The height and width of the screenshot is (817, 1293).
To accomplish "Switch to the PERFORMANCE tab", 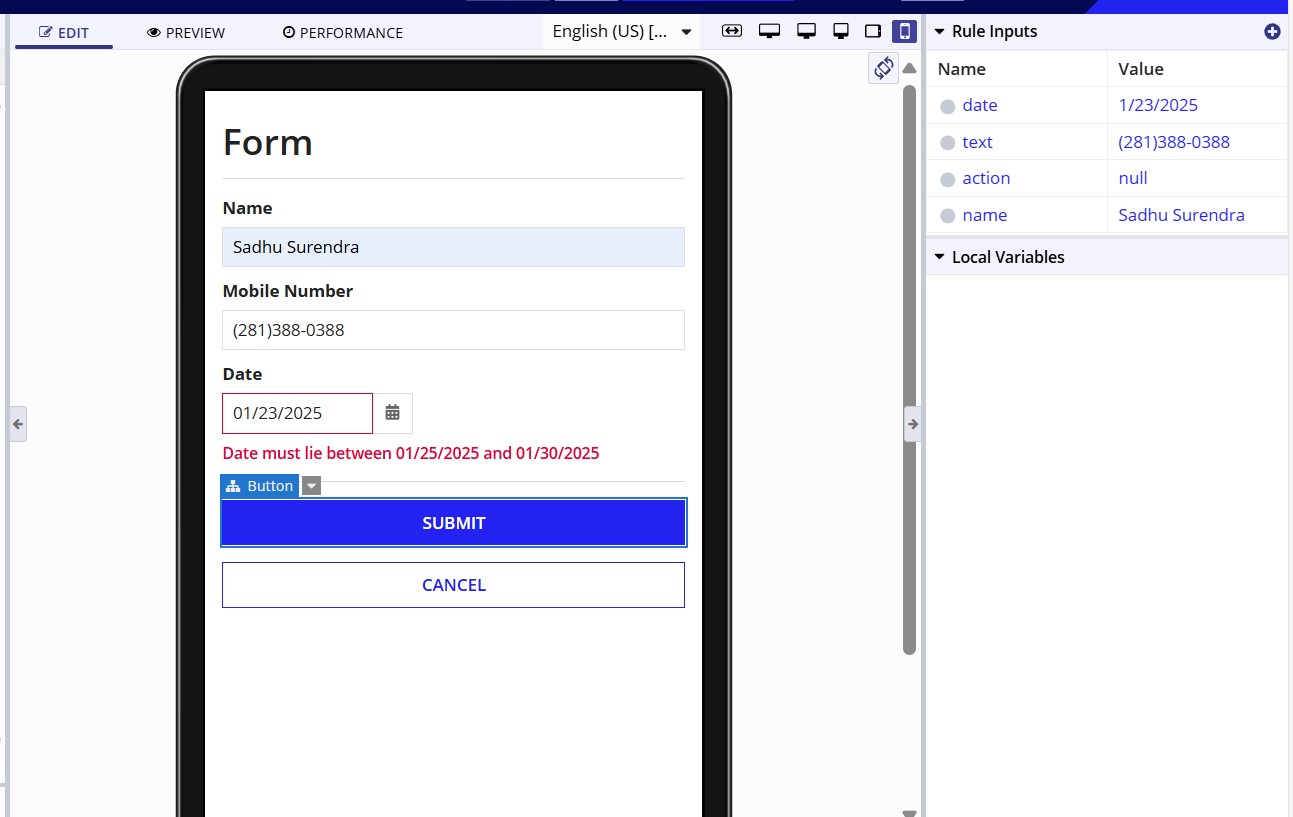I will pos(343,32).
